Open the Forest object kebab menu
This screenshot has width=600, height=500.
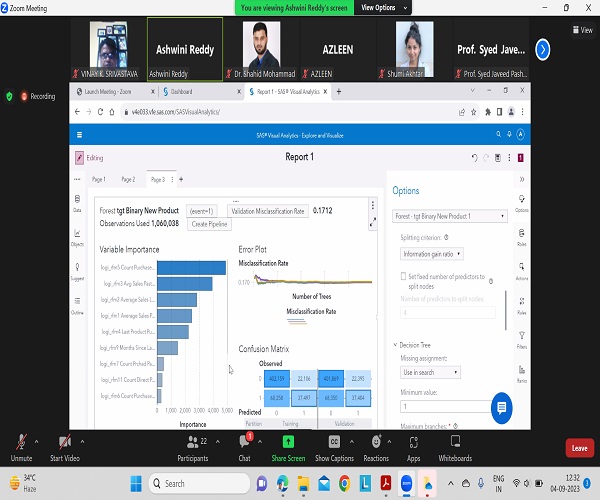click(x=373, y=205)
